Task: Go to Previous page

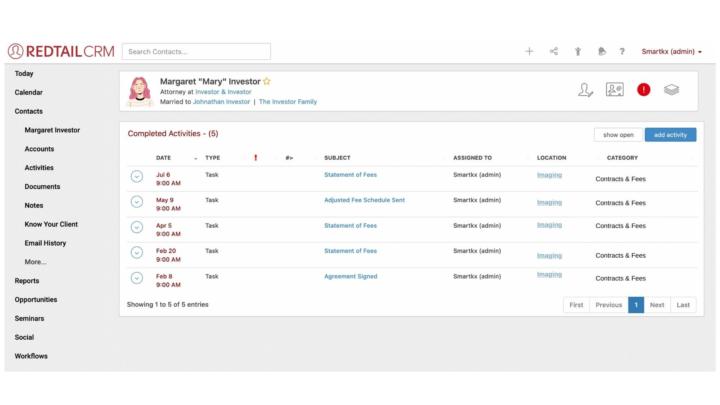Action: [608, 305]
